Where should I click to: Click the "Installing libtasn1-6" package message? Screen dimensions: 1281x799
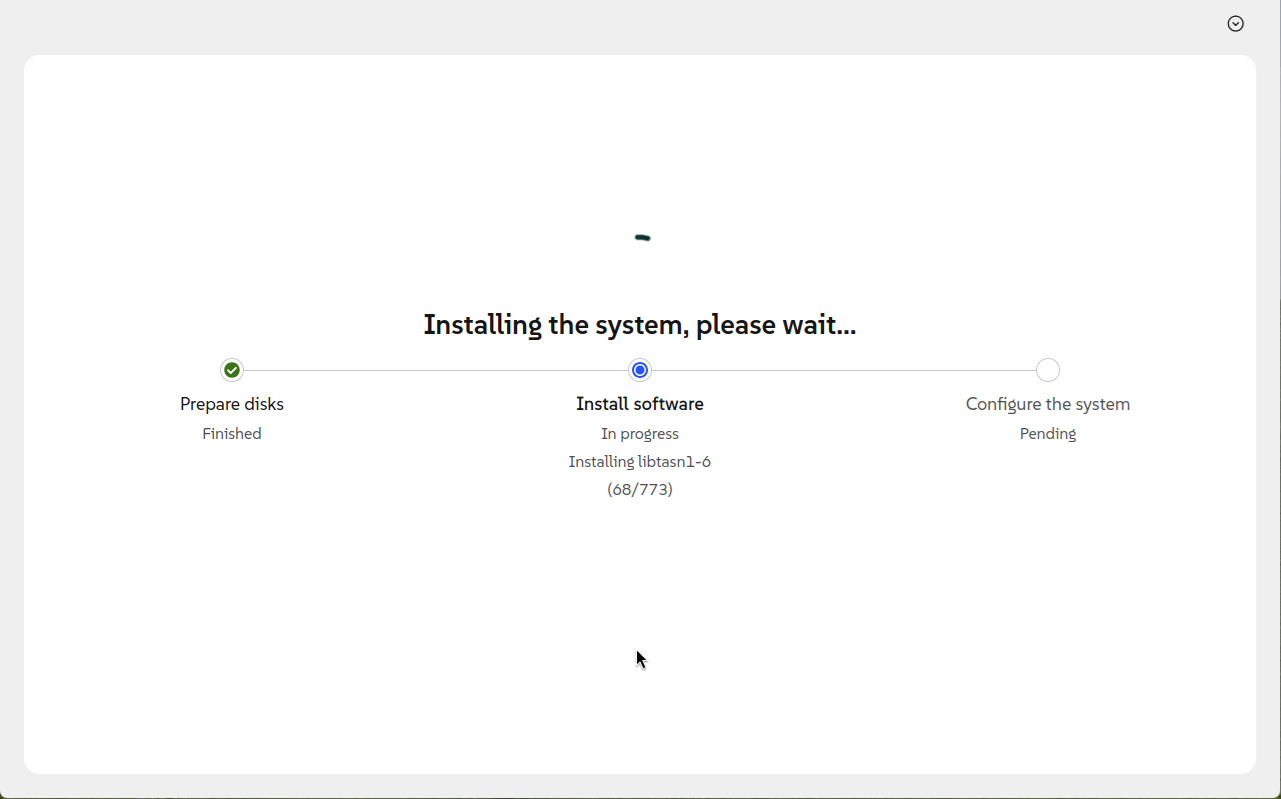[640, 462]
